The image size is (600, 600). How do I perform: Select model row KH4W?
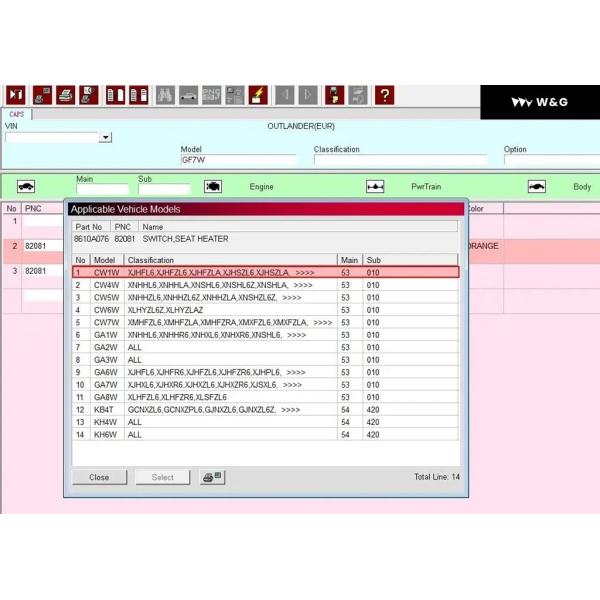(266, 422)
